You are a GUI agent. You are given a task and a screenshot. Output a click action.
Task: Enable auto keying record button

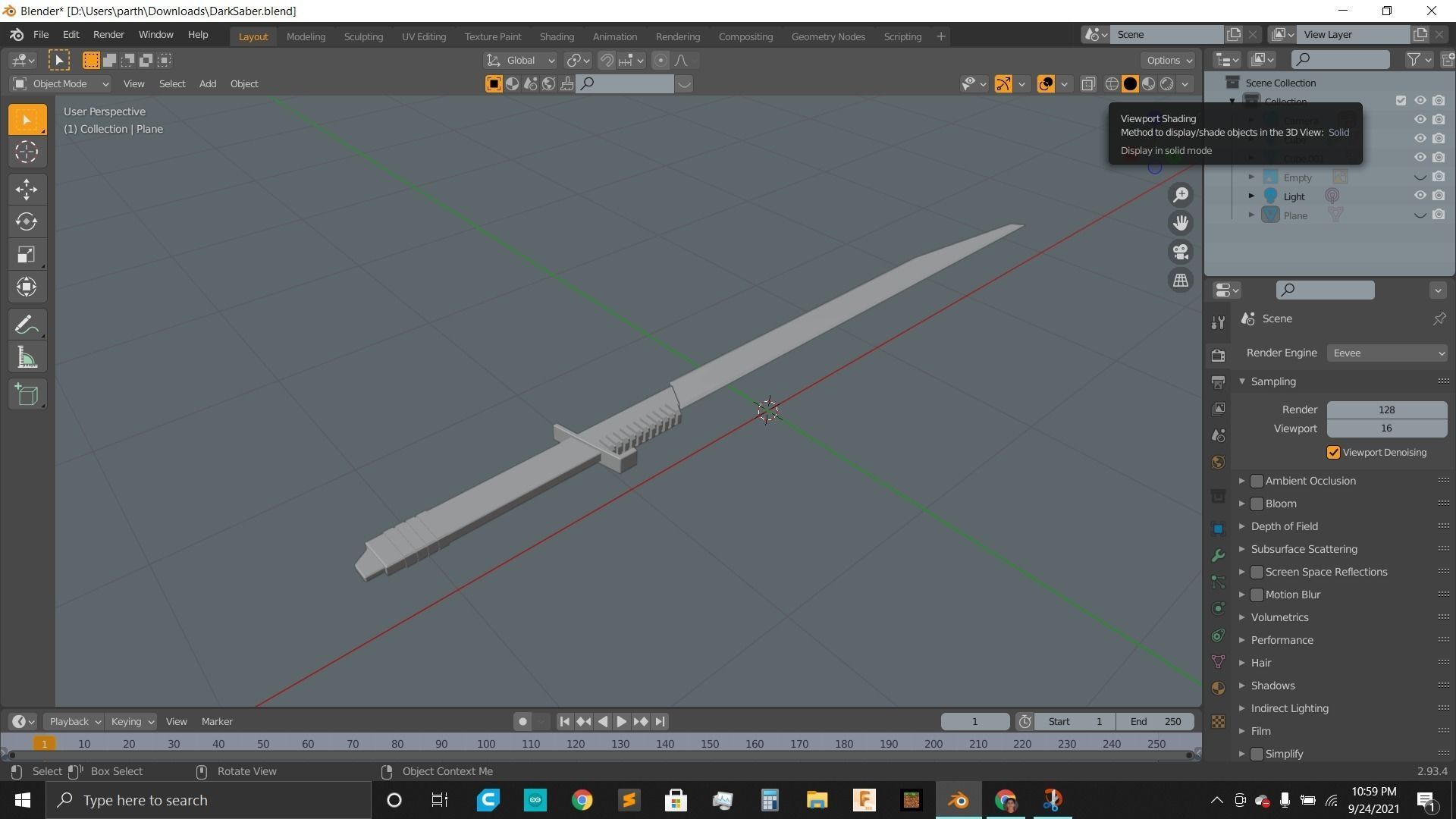(522, 722)
